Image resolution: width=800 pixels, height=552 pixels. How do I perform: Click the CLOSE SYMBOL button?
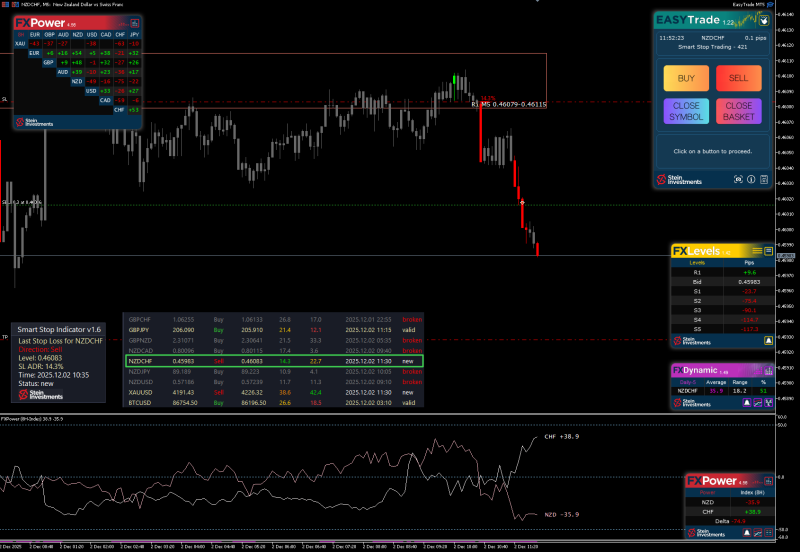click(x=686, y=111)
